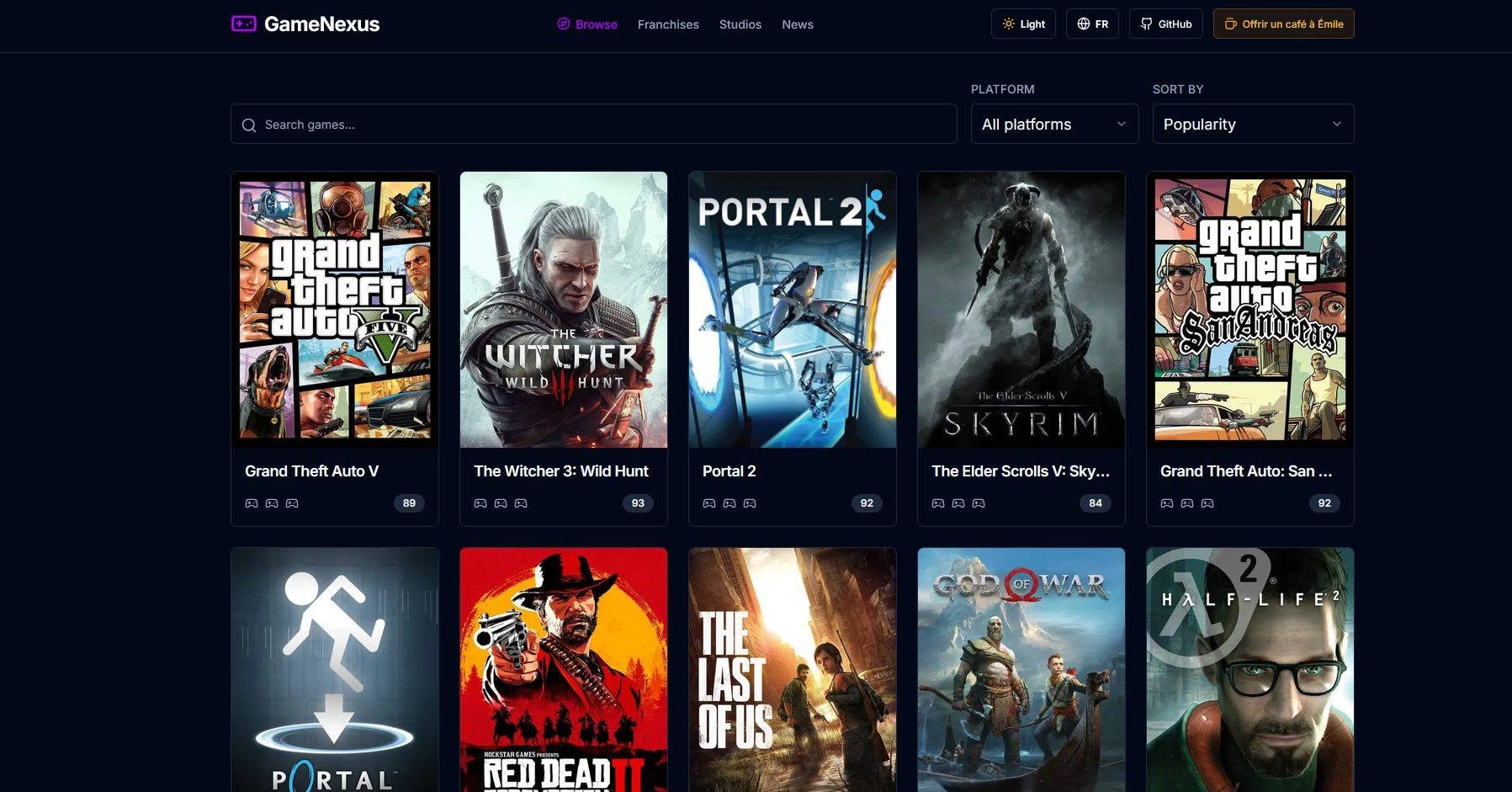This screenshot has width=1512, height=792.
Task: Go to Franchises page
Action: pyautogui.click(x=668, y=24)
